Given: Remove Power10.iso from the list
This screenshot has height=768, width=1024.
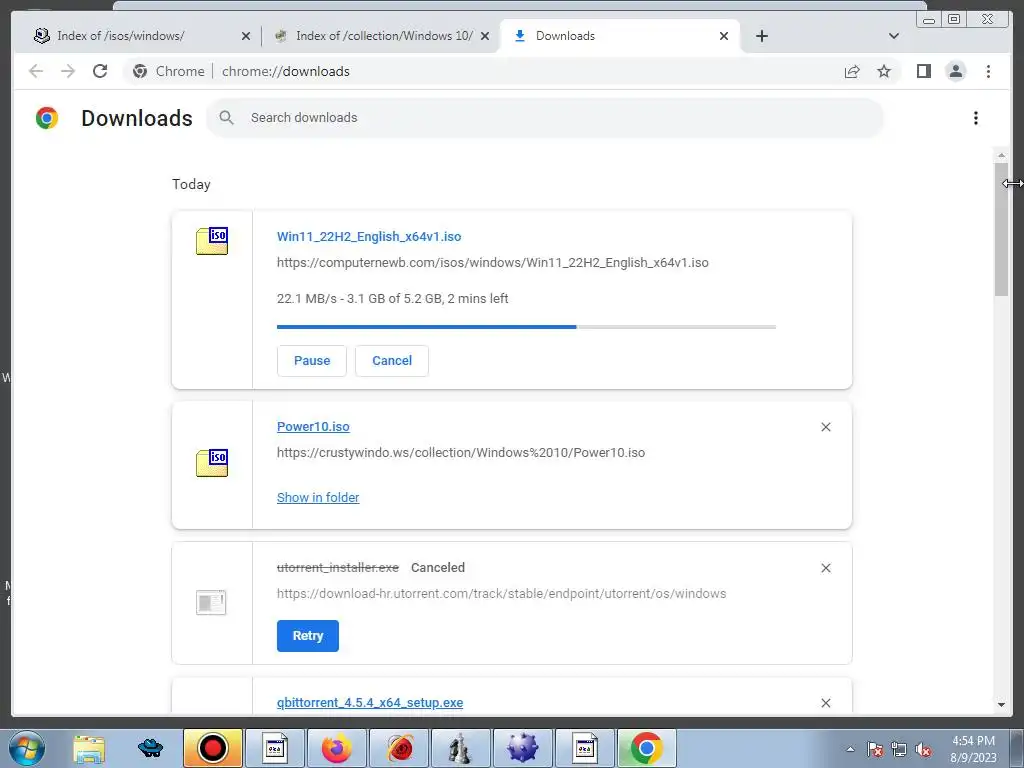Looking at the screenshot, I should [825, 427].
